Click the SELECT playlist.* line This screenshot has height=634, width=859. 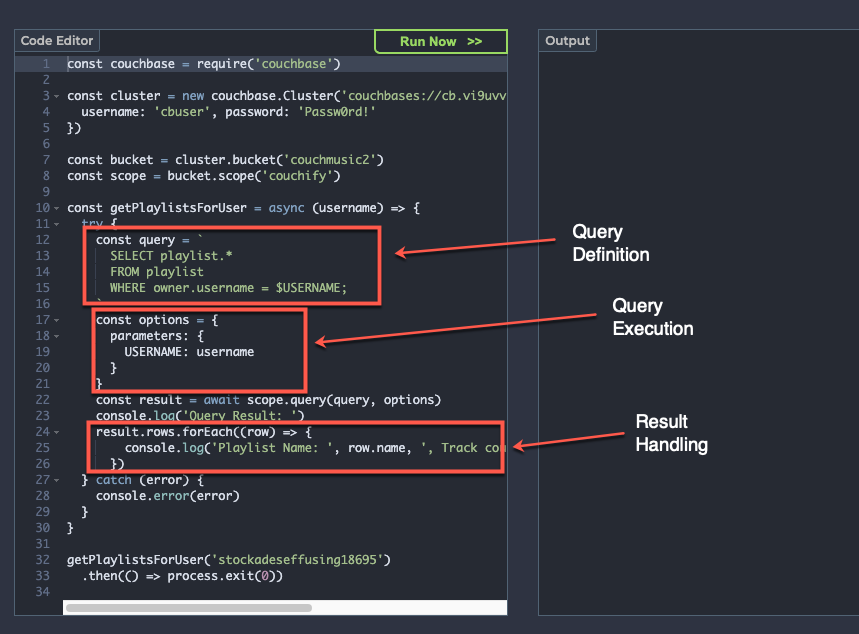(171, 256)
